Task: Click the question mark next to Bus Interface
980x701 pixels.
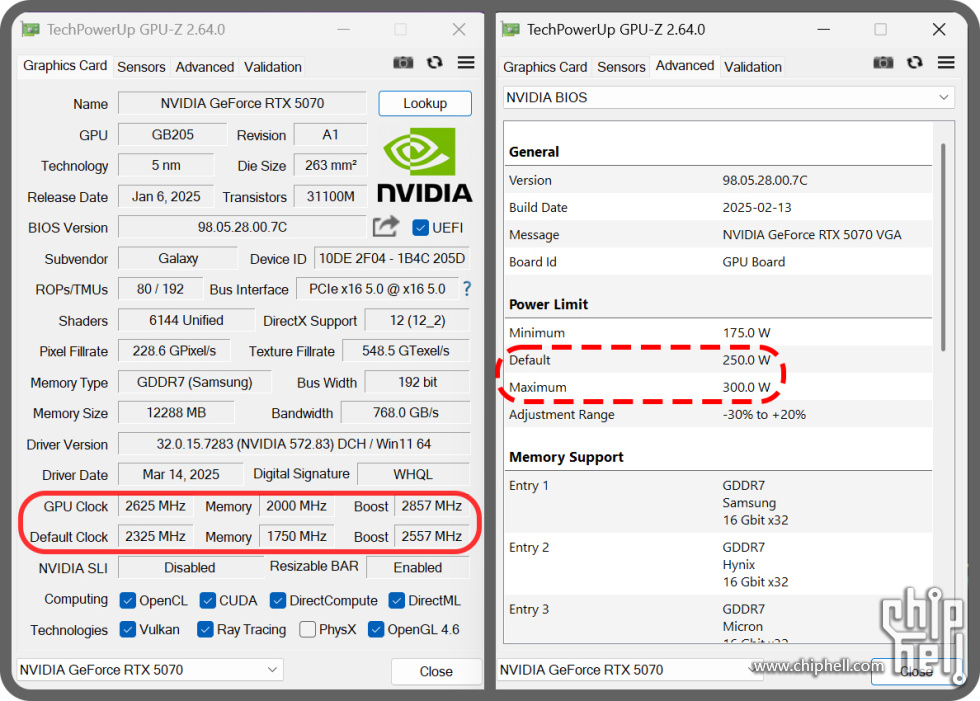Action: coord(467,289)
